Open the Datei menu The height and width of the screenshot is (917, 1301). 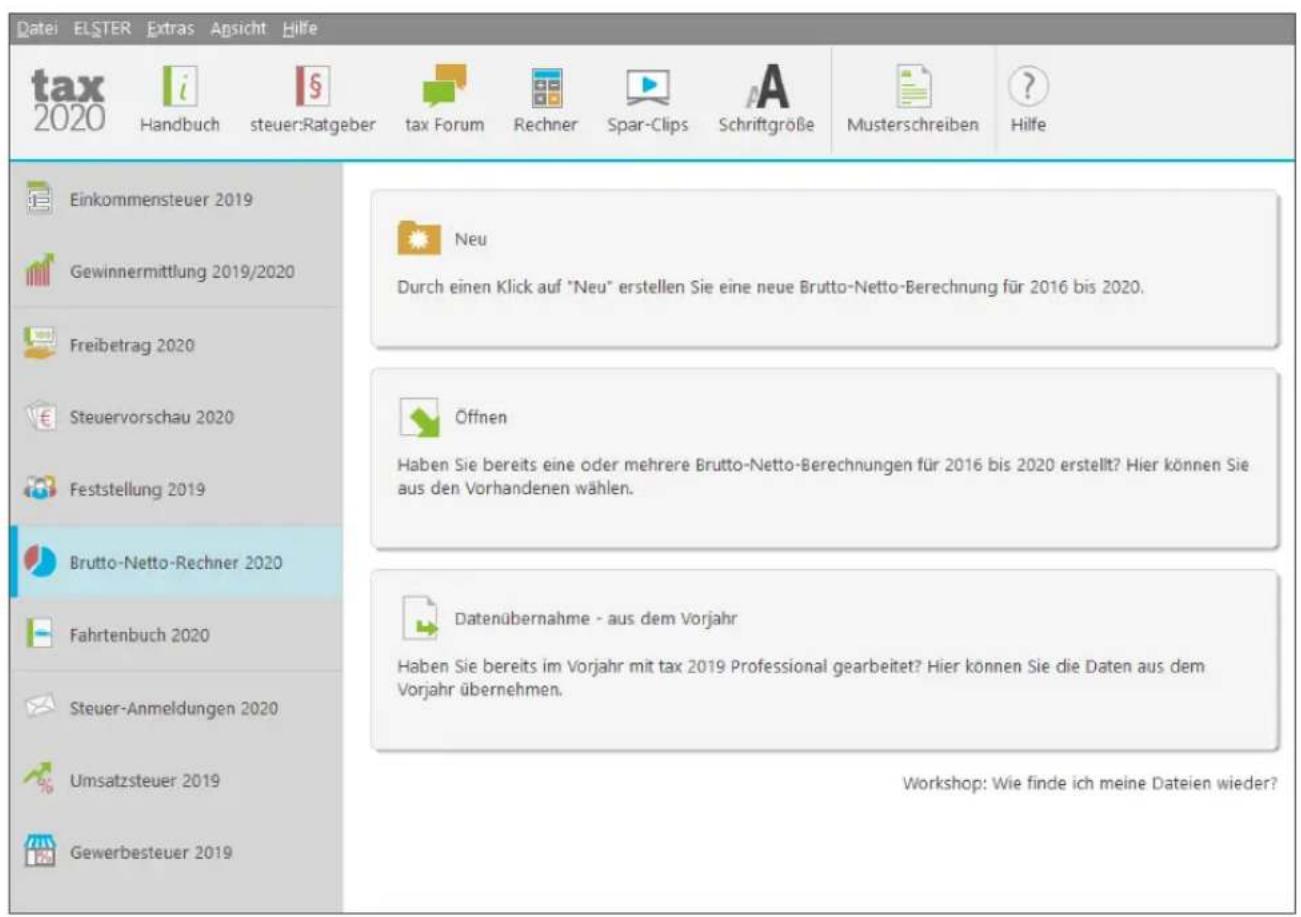(37, 28)
